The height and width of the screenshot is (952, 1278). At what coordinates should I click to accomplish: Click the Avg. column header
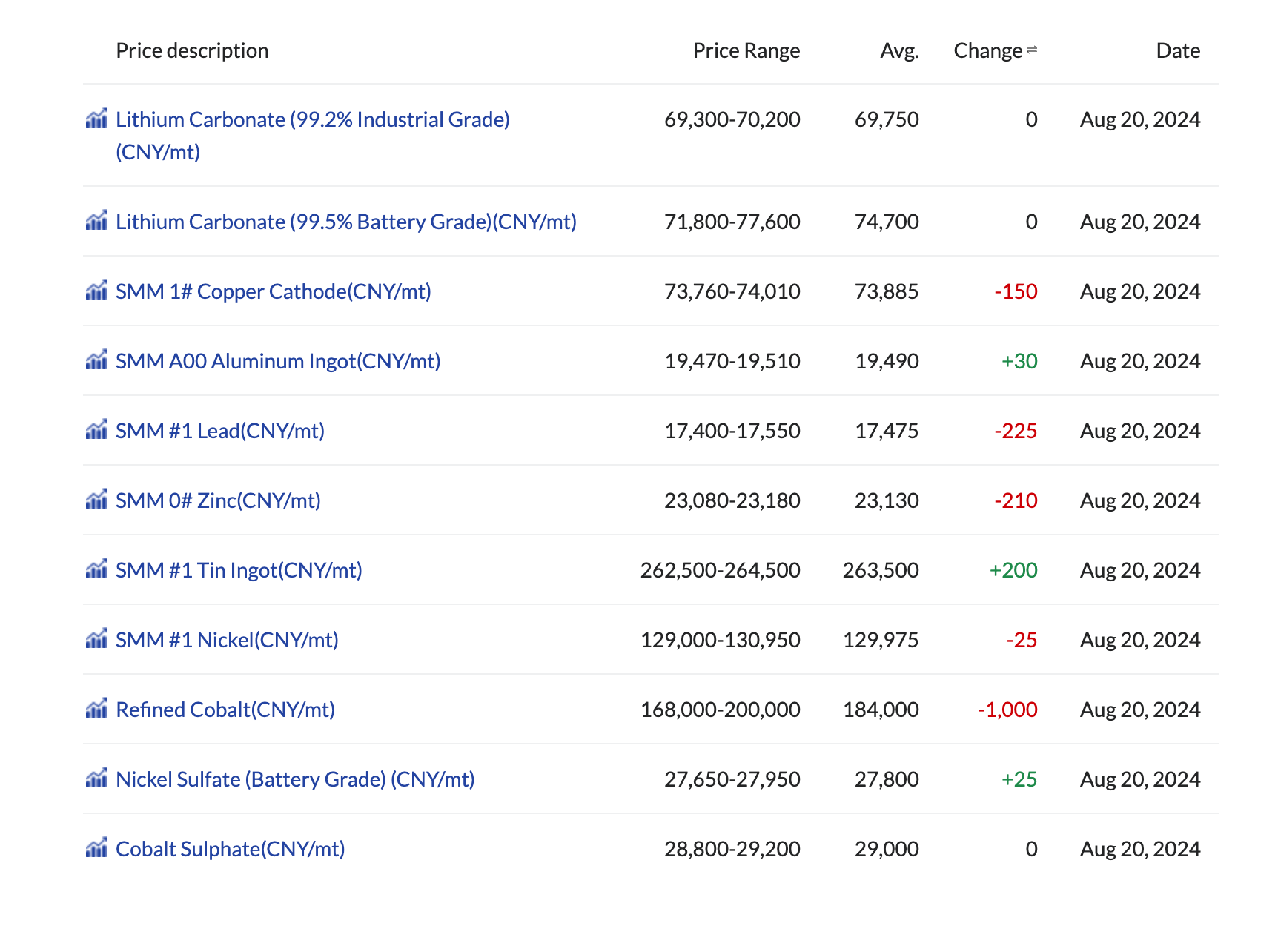[899, 51]
